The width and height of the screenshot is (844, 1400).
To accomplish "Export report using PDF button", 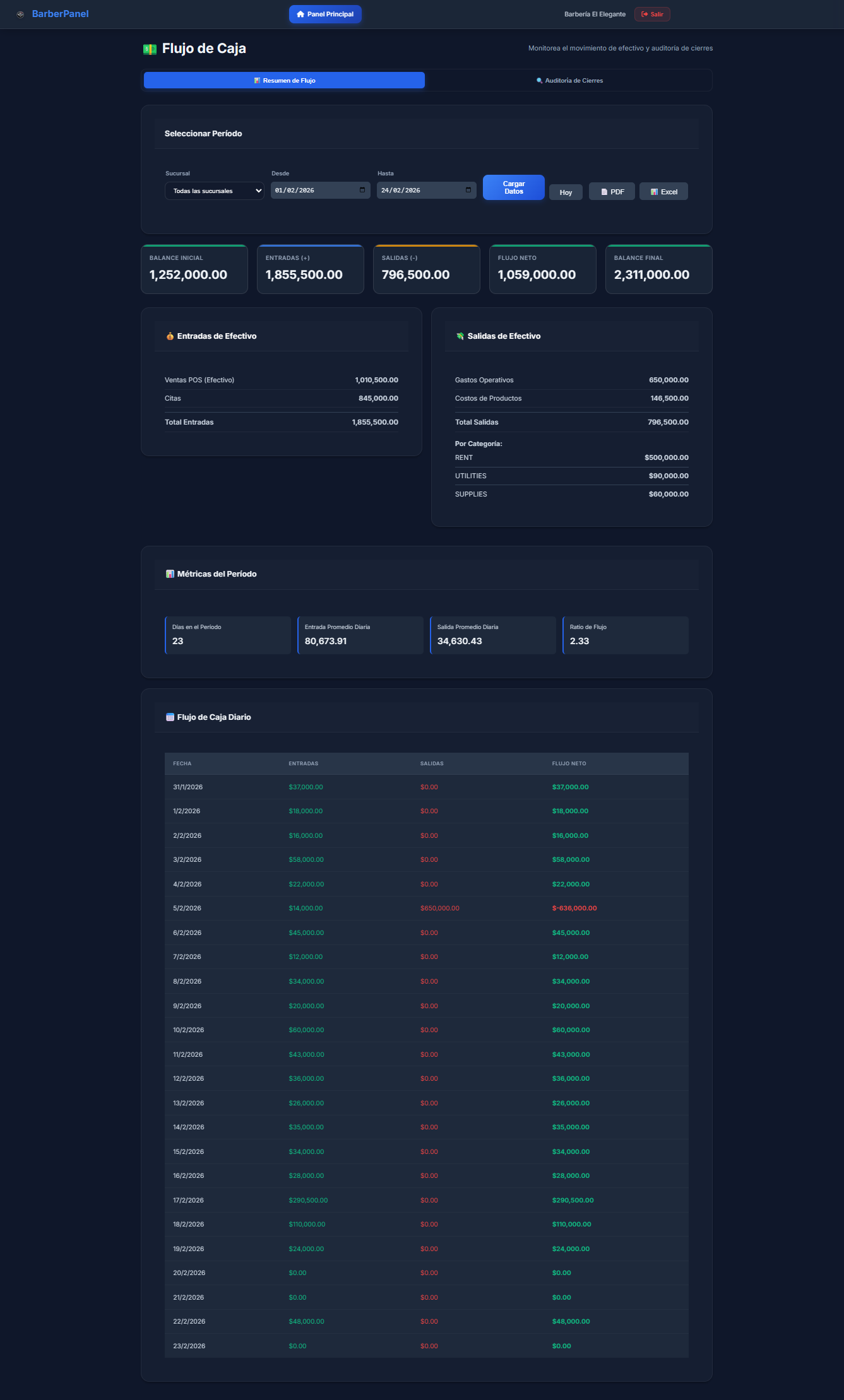I will [612, 192].
